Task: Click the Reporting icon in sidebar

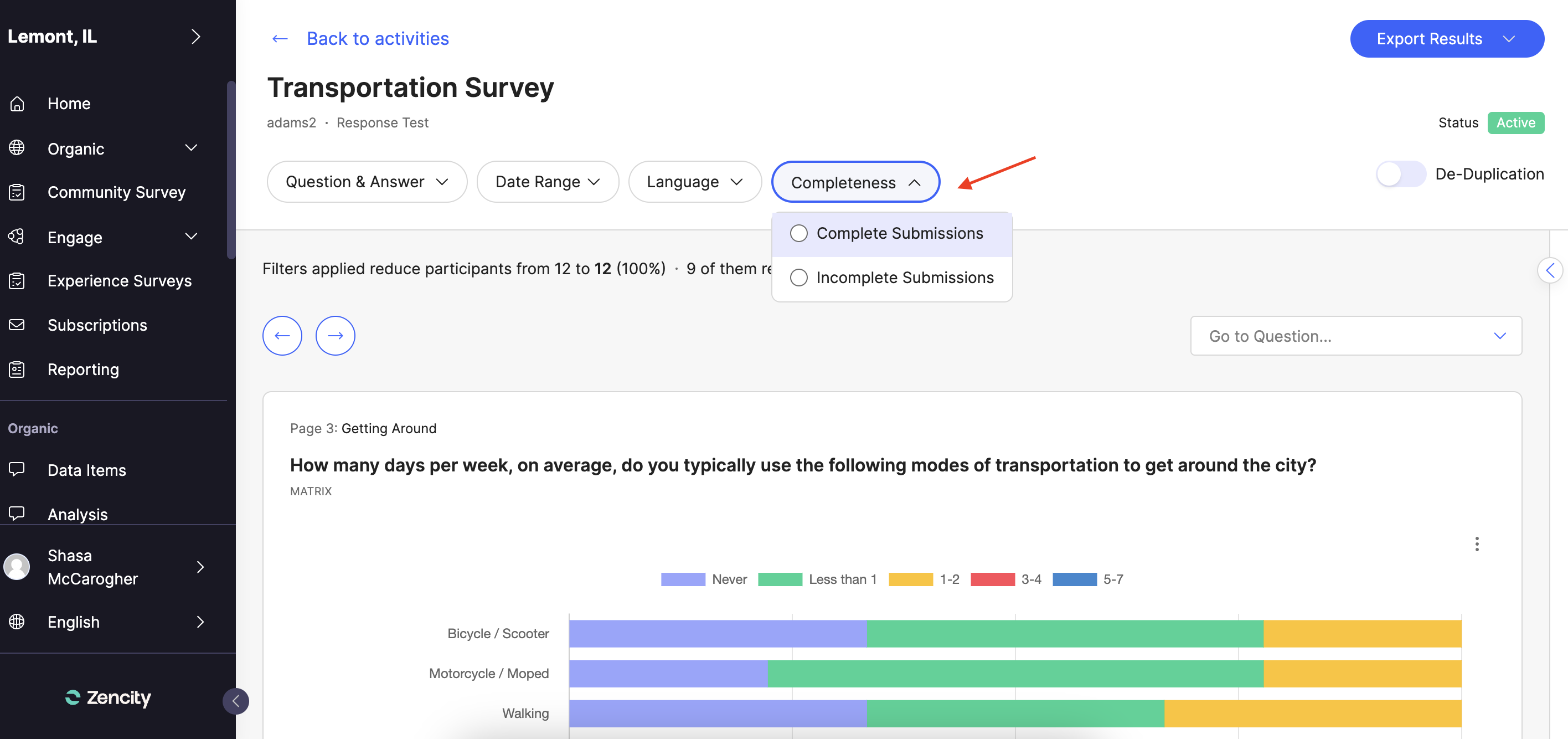Action: point(17,369)
